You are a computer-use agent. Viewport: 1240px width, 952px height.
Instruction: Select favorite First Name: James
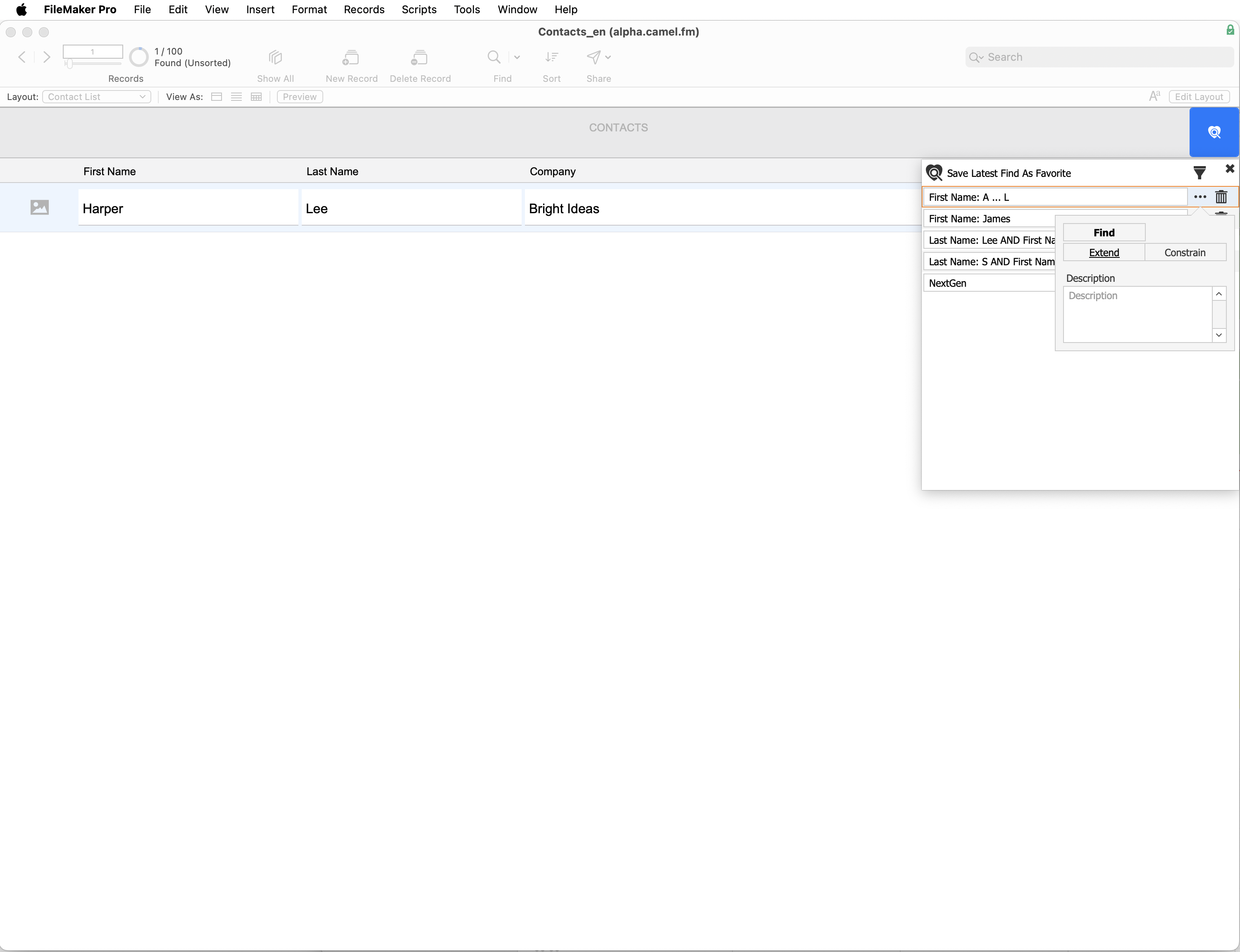pos(989,219)
